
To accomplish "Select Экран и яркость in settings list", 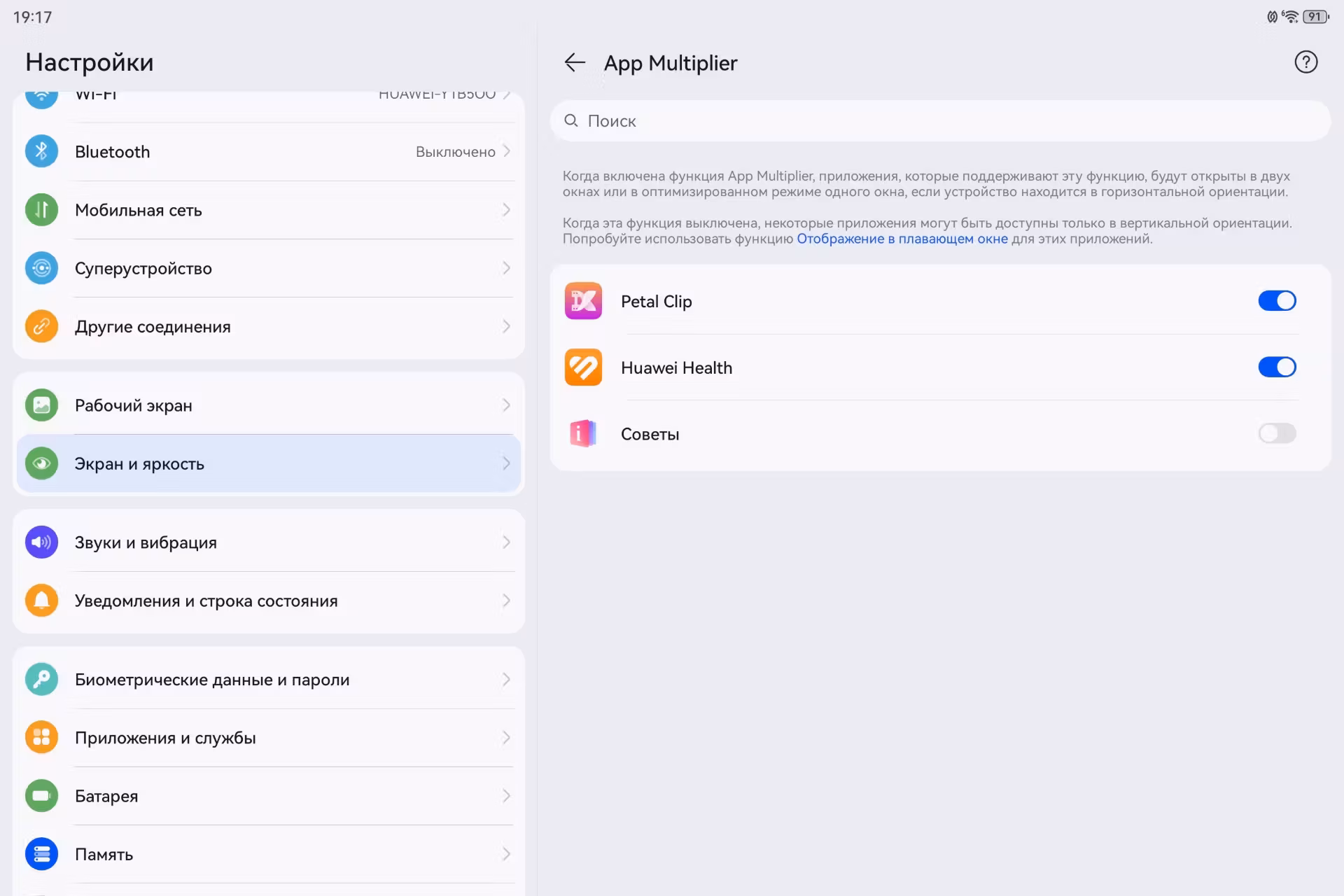I will 269,463.
